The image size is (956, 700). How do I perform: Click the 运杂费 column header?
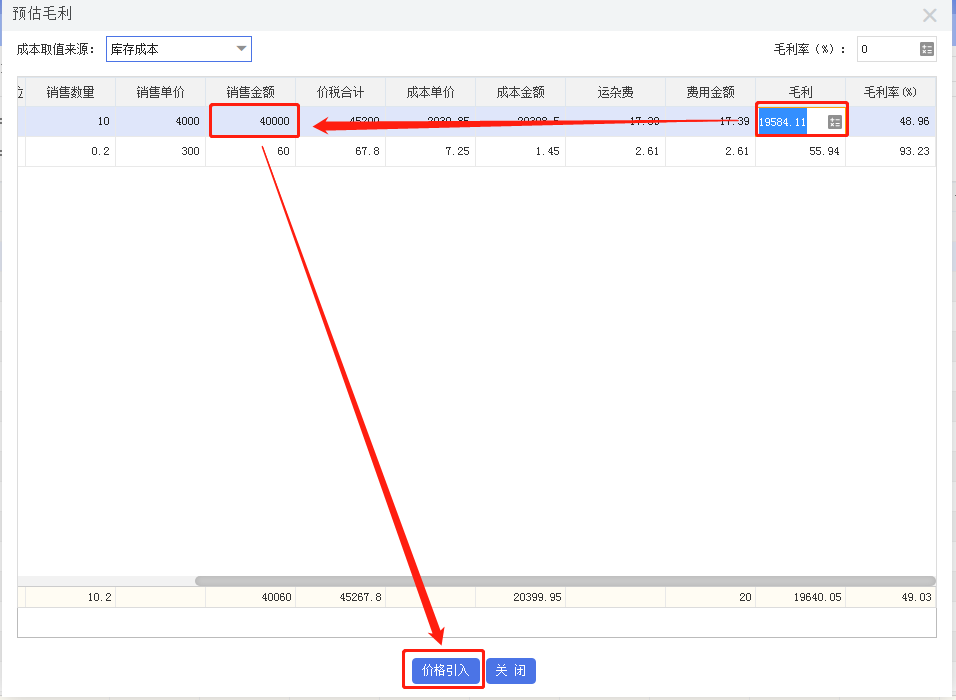click(x=617, y=90)
